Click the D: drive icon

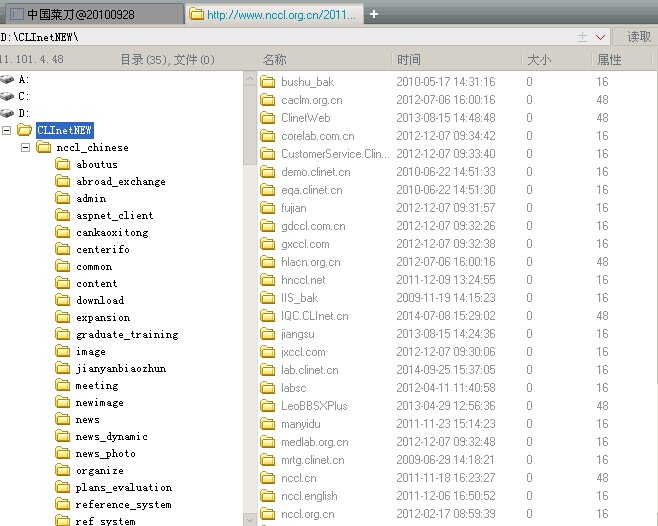[x=7, y=113]
